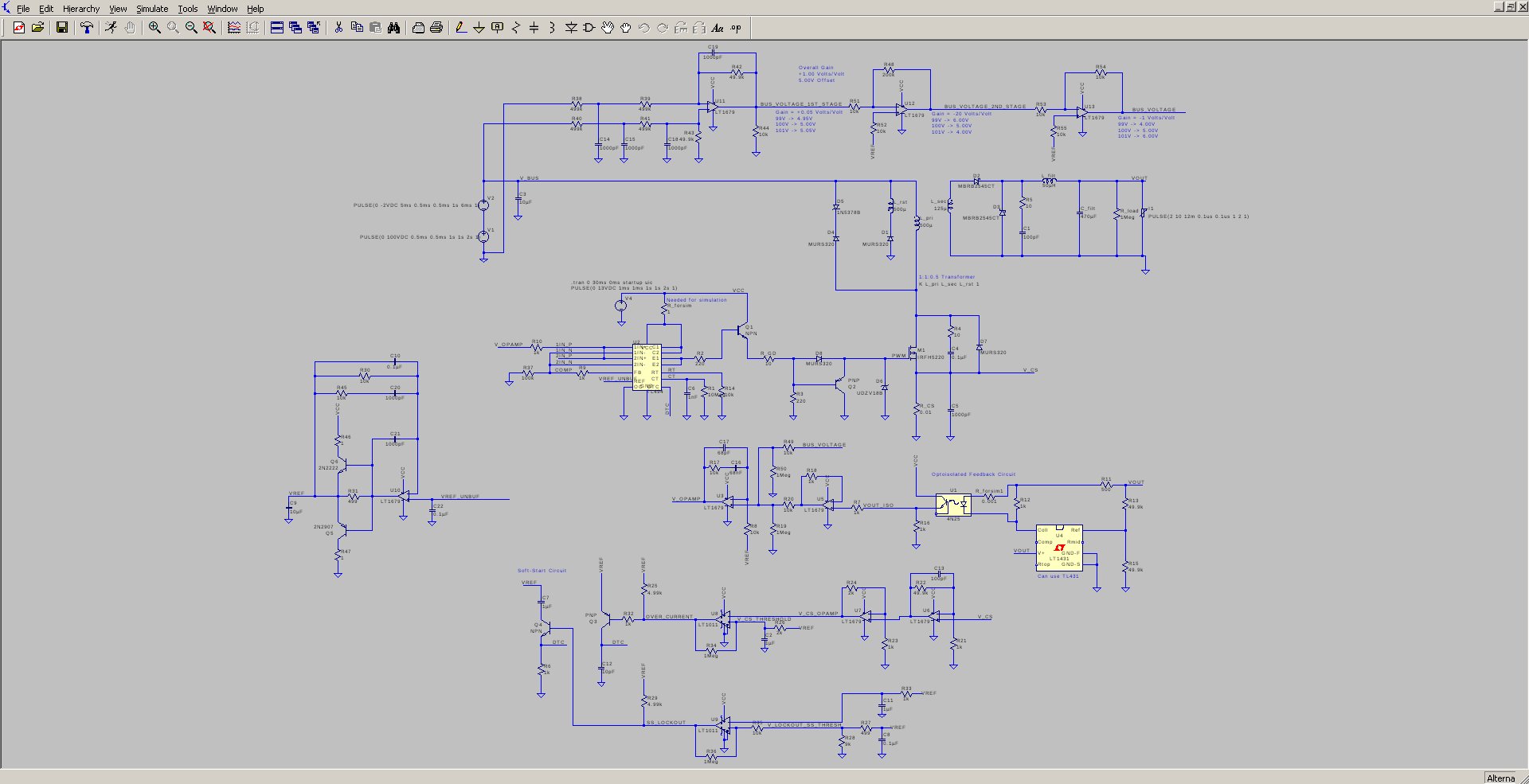1529x784 pixels.
Task: Place a diode from the toolbar
Action: tap(571, 28)
